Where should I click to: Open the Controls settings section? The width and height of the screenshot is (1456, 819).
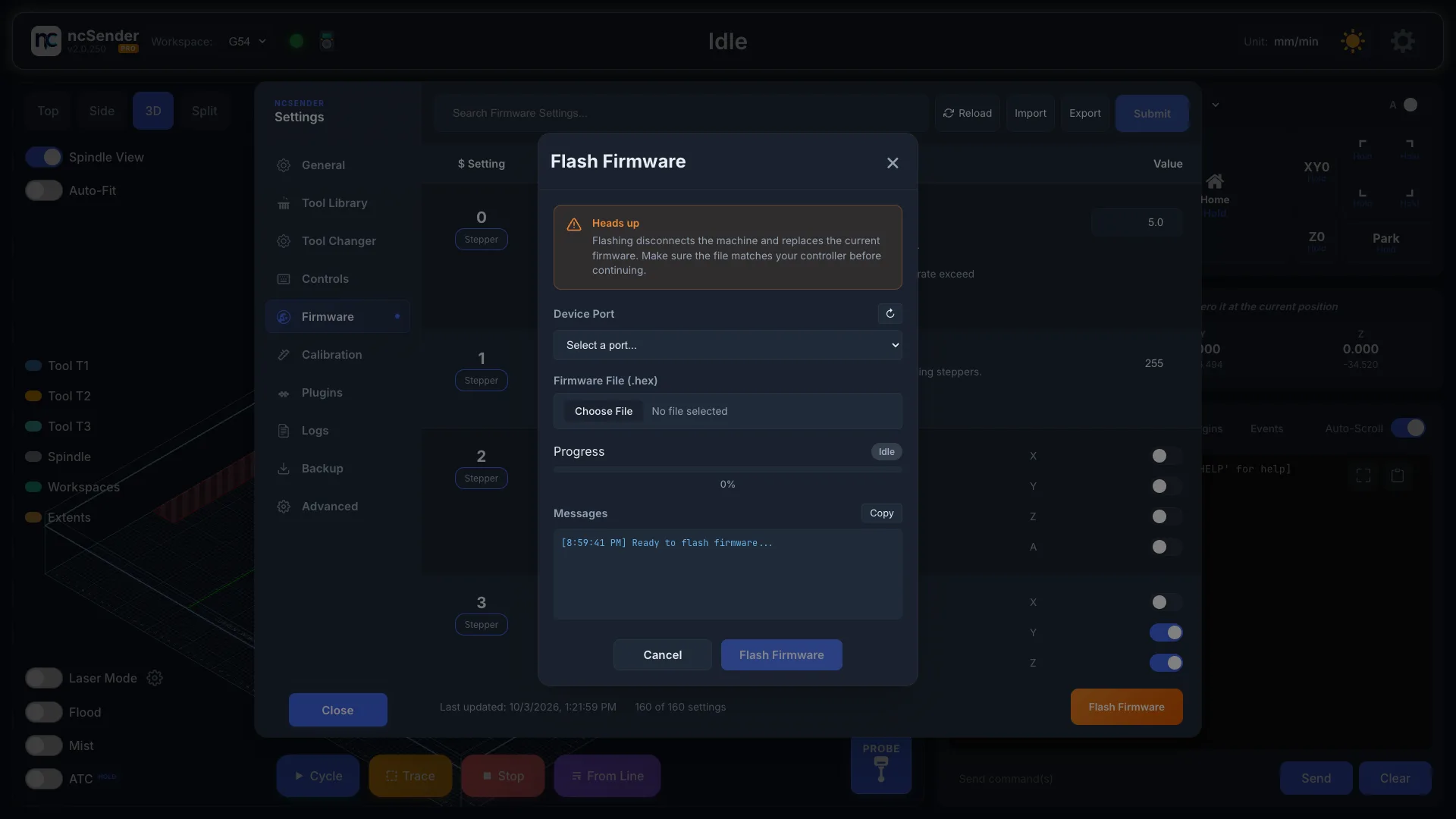click(337, 278)
